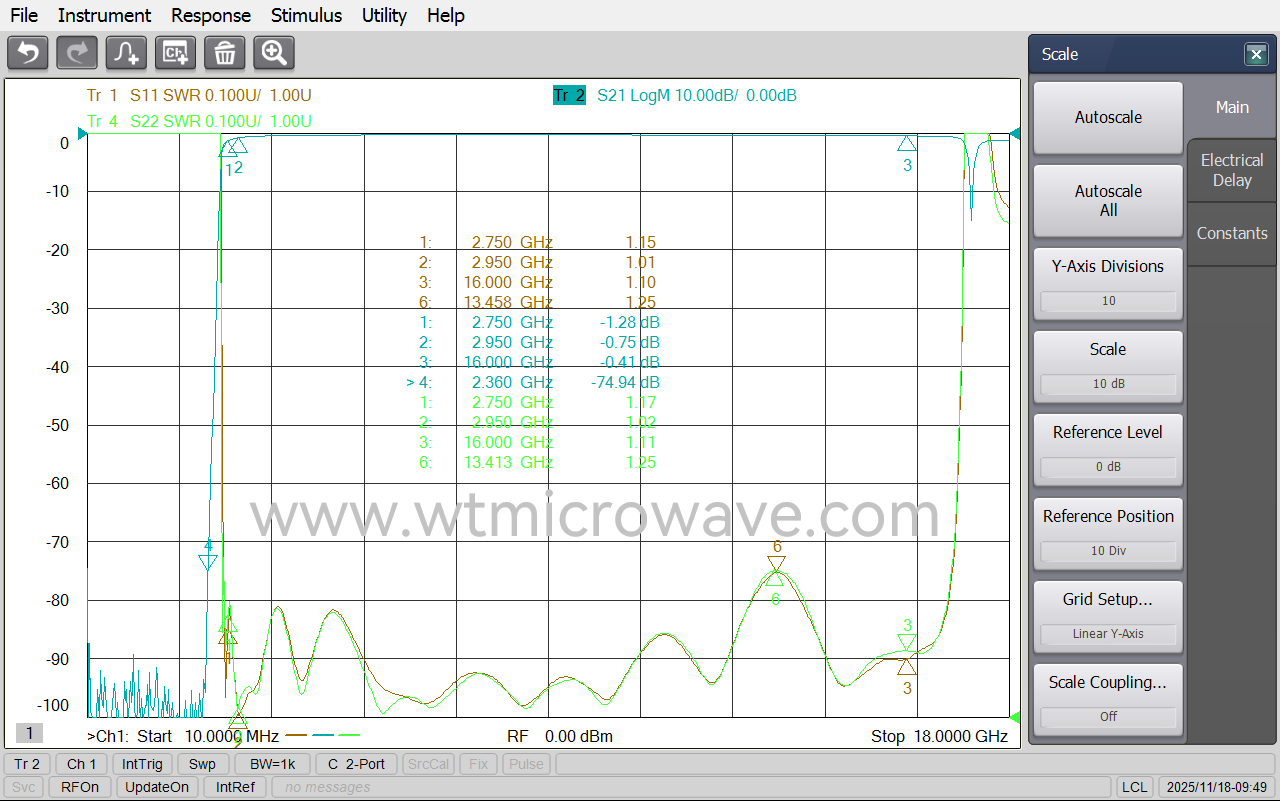Viewport: 1280px width, 801px height.
Task: Click marker 4 triangle at -74.94 dB
Action: [208, 562]
